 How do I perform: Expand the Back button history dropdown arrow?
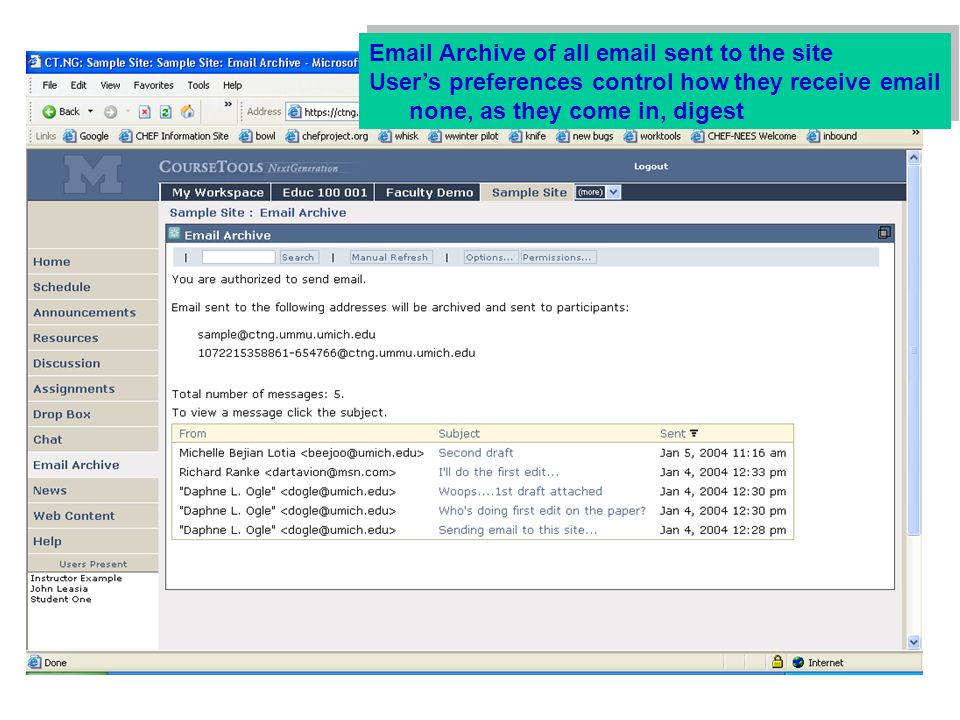click(x=91, y=111)
